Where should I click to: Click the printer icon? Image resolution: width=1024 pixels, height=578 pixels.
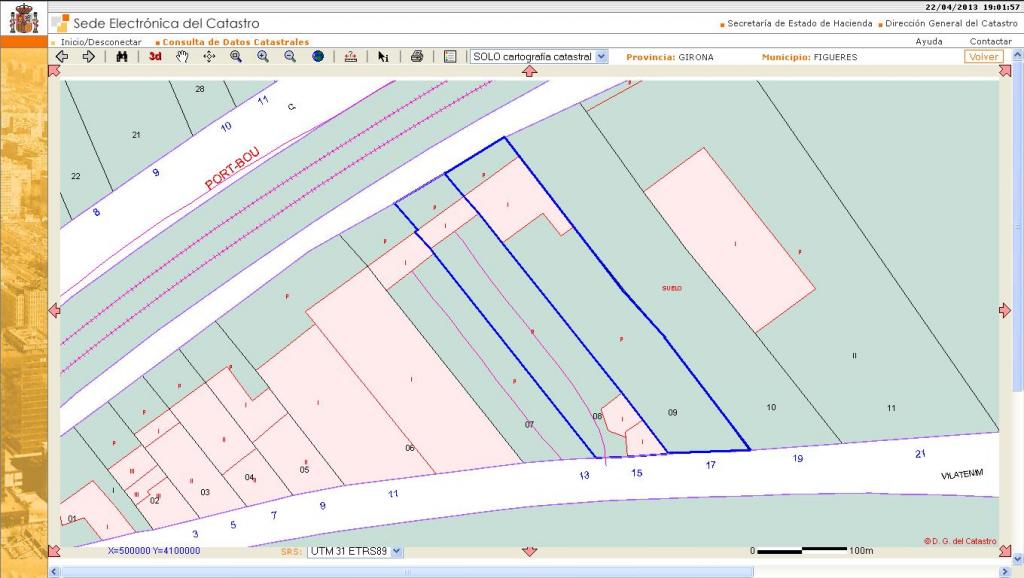417,57
